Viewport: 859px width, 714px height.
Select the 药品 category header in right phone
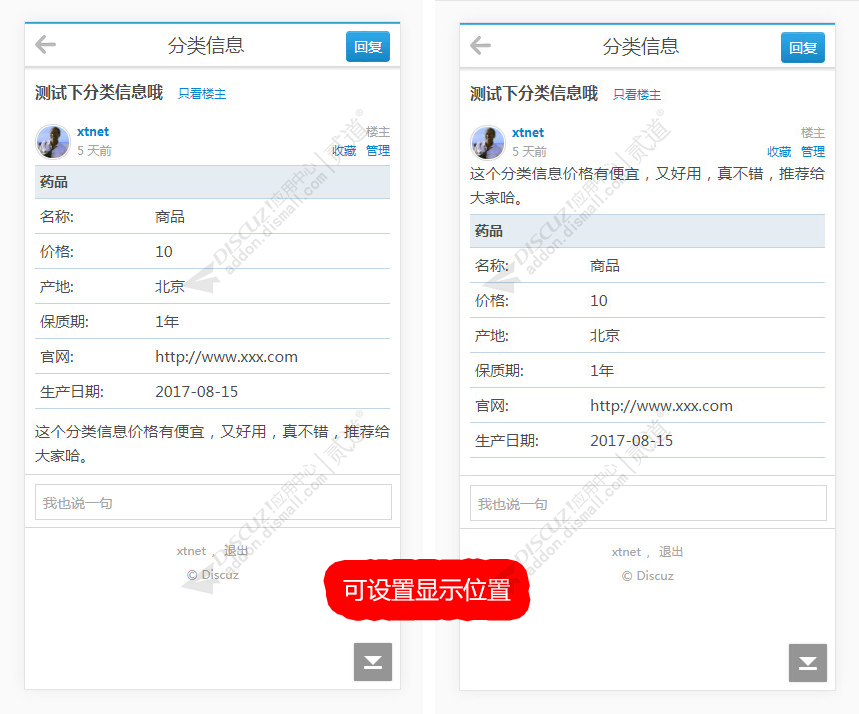click(x=648, y=231)
